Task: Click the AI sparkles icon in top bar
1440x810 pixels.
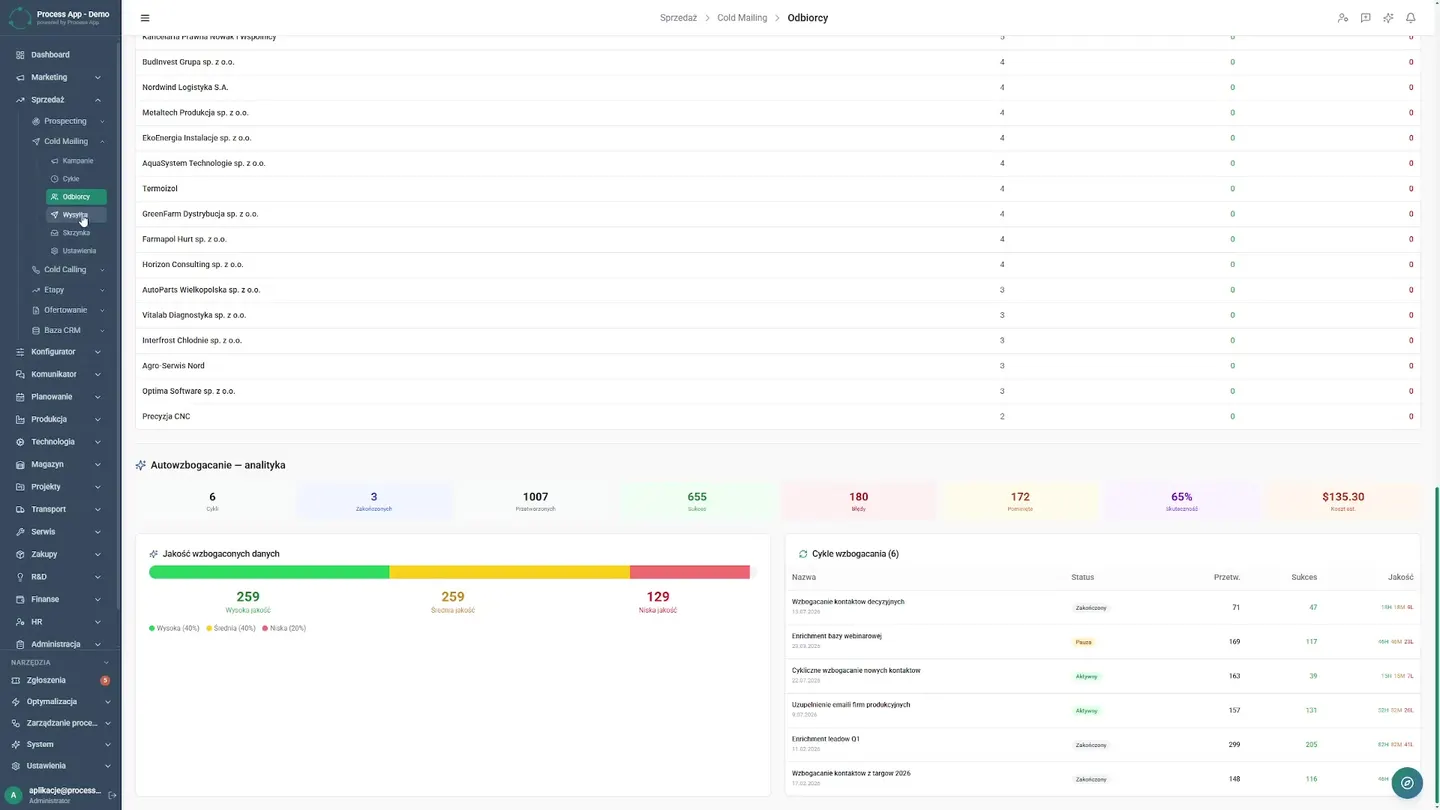Action: coord(1388,18)
